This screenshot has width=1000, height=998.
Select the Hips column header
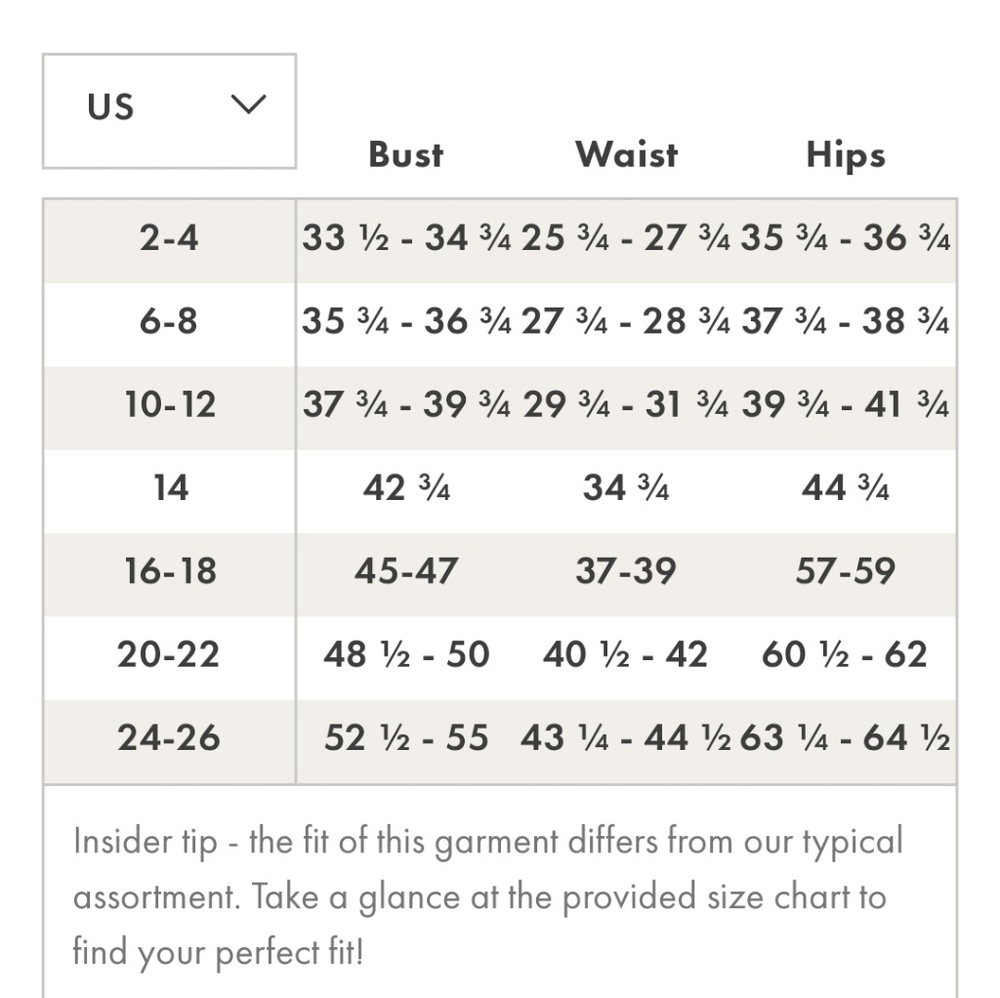point(846,156)
